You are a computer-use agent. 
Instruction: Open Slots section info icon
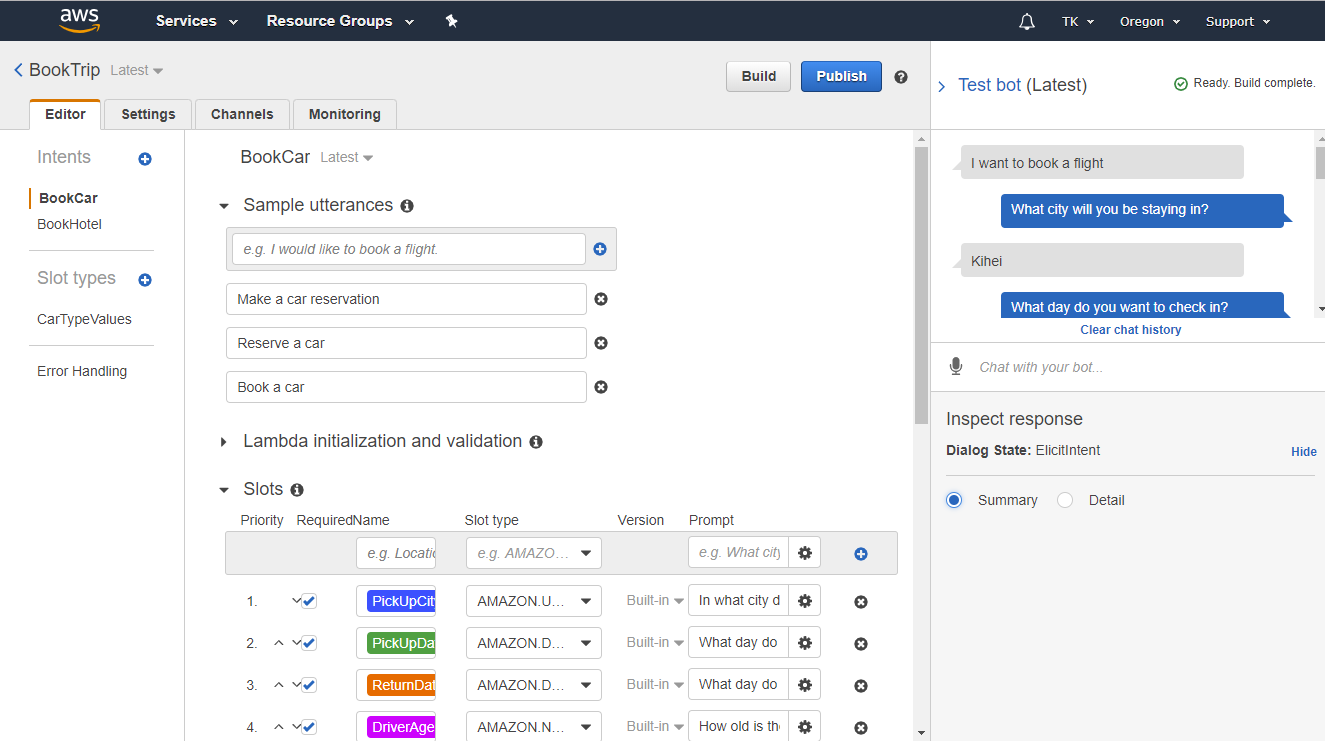pyautogui.click(x=297, y=490)
